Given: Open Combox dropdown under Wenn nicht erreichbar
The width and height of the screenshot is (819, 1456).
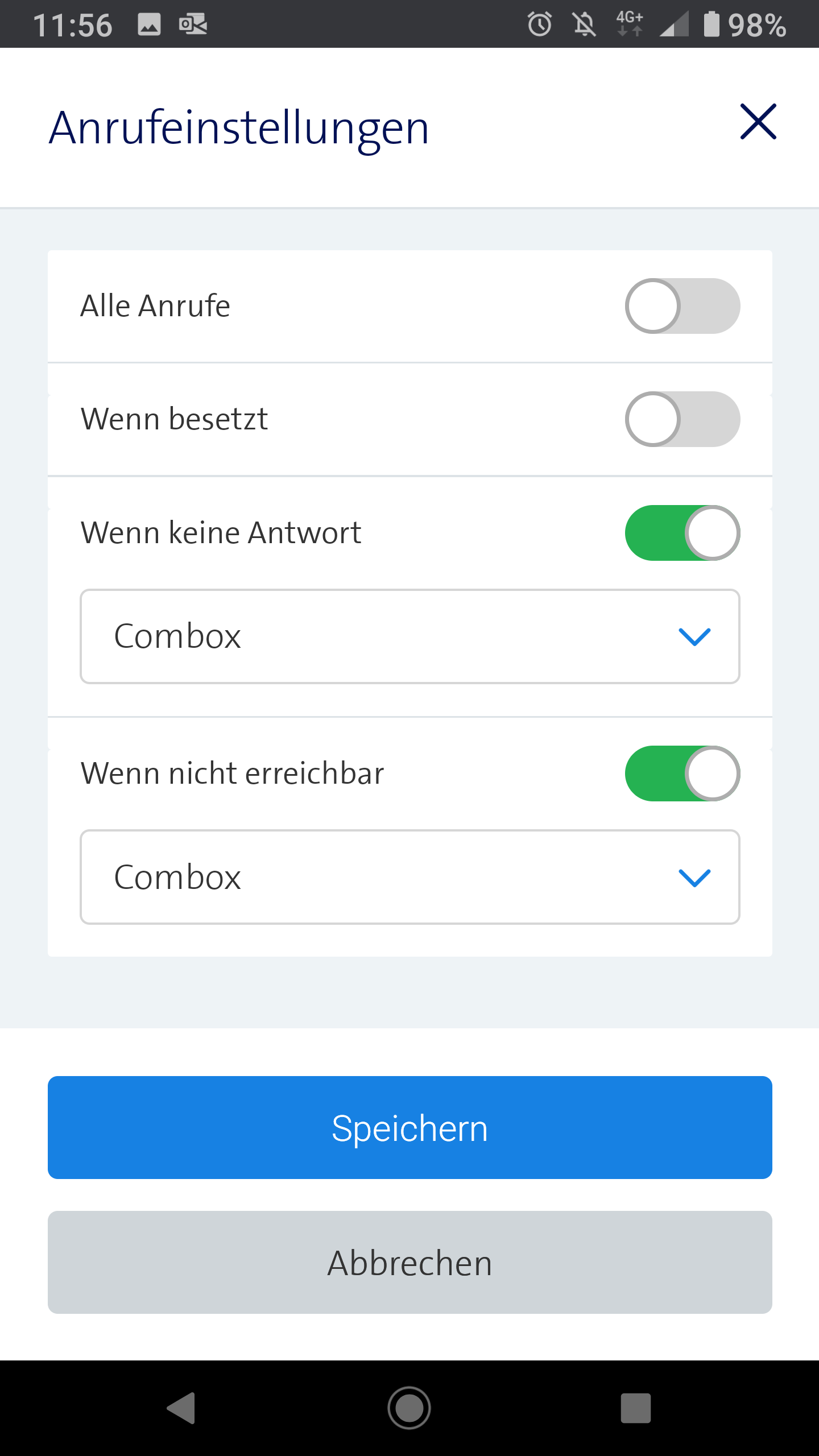Looking at the screenshot, I should coord(409,877).
